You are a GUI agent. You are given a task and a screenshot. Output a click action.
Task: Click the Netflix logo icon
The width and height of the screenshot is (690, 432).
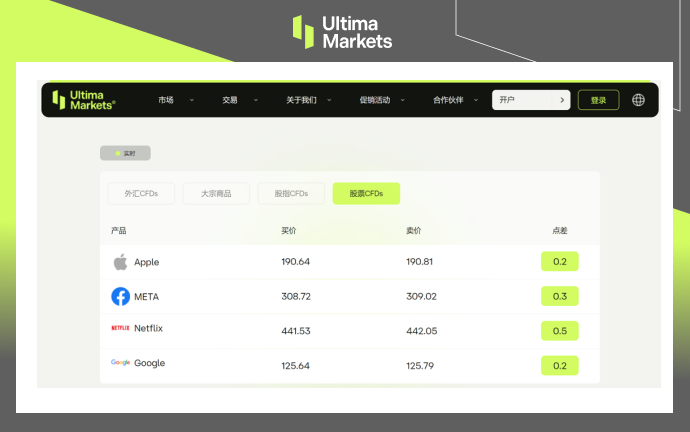point(120,328)
